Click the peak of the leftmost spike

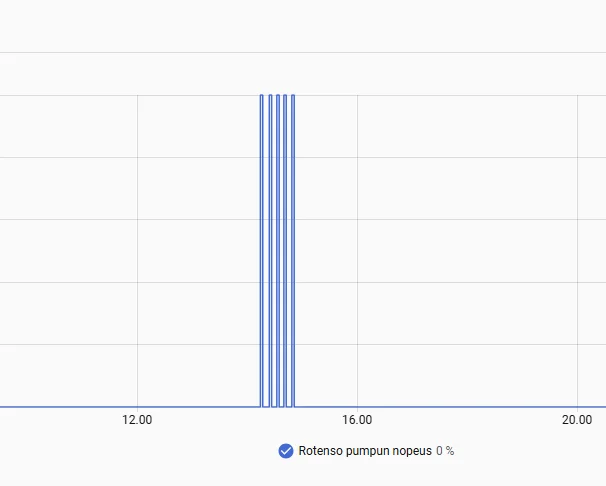[262, 95]
